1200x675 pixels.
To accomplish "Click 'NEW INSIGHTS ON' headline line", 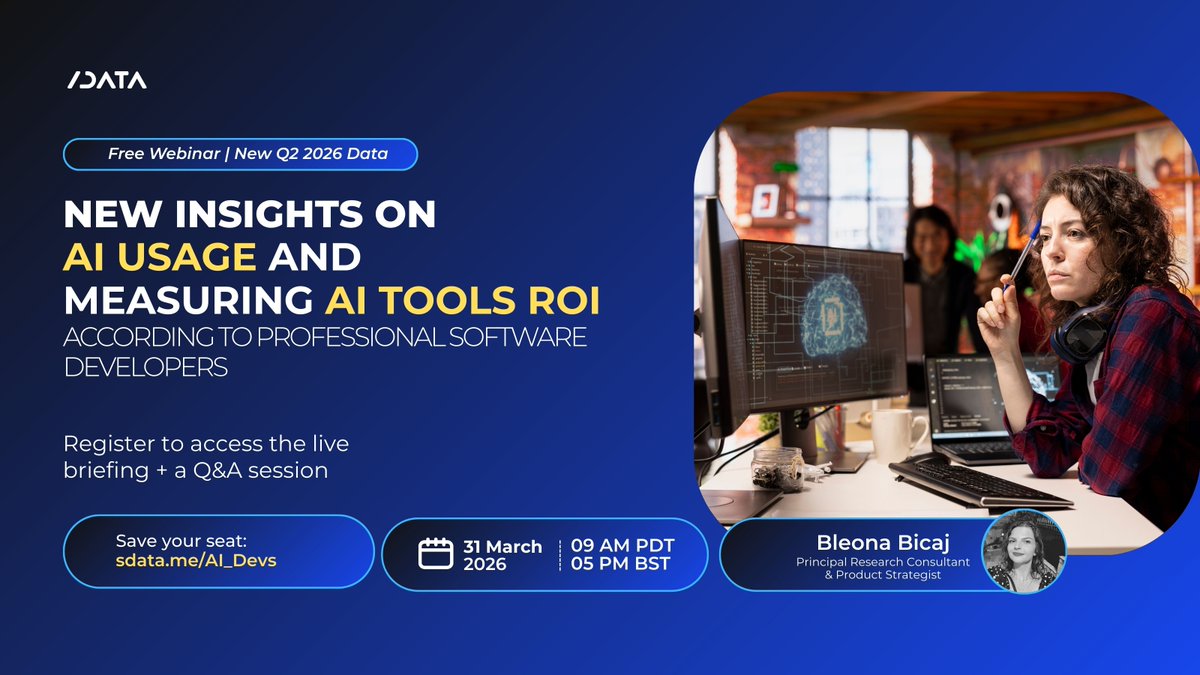I will (250, 213).
